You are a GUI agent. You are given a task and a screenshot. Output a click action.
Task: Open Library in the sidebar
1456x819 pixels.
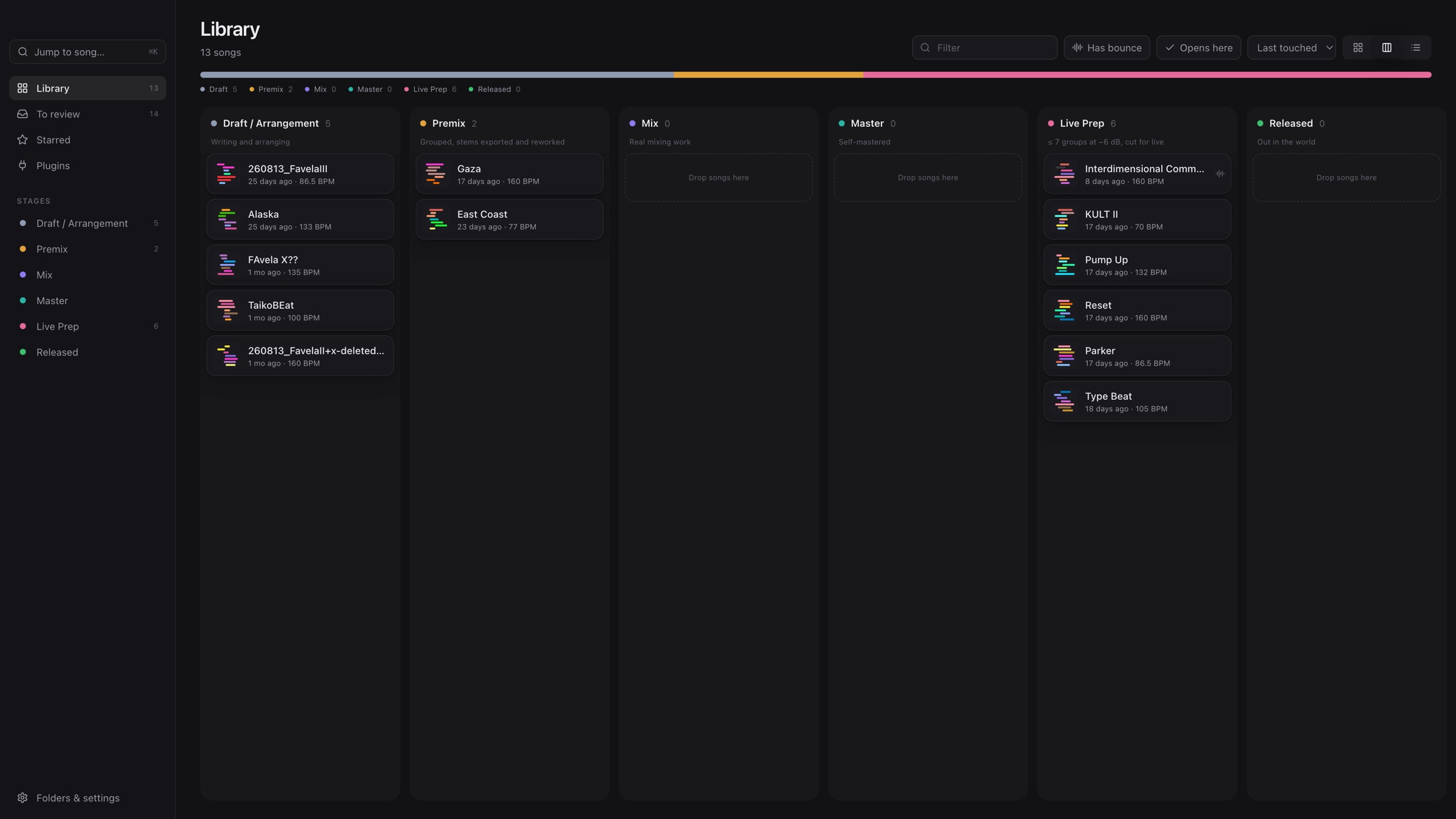click(x=87, y=88)
